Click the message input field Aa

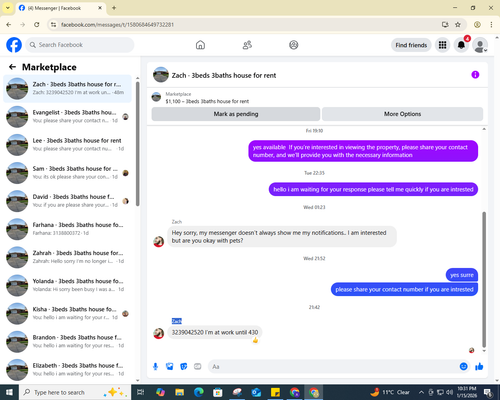coord(333,367)
